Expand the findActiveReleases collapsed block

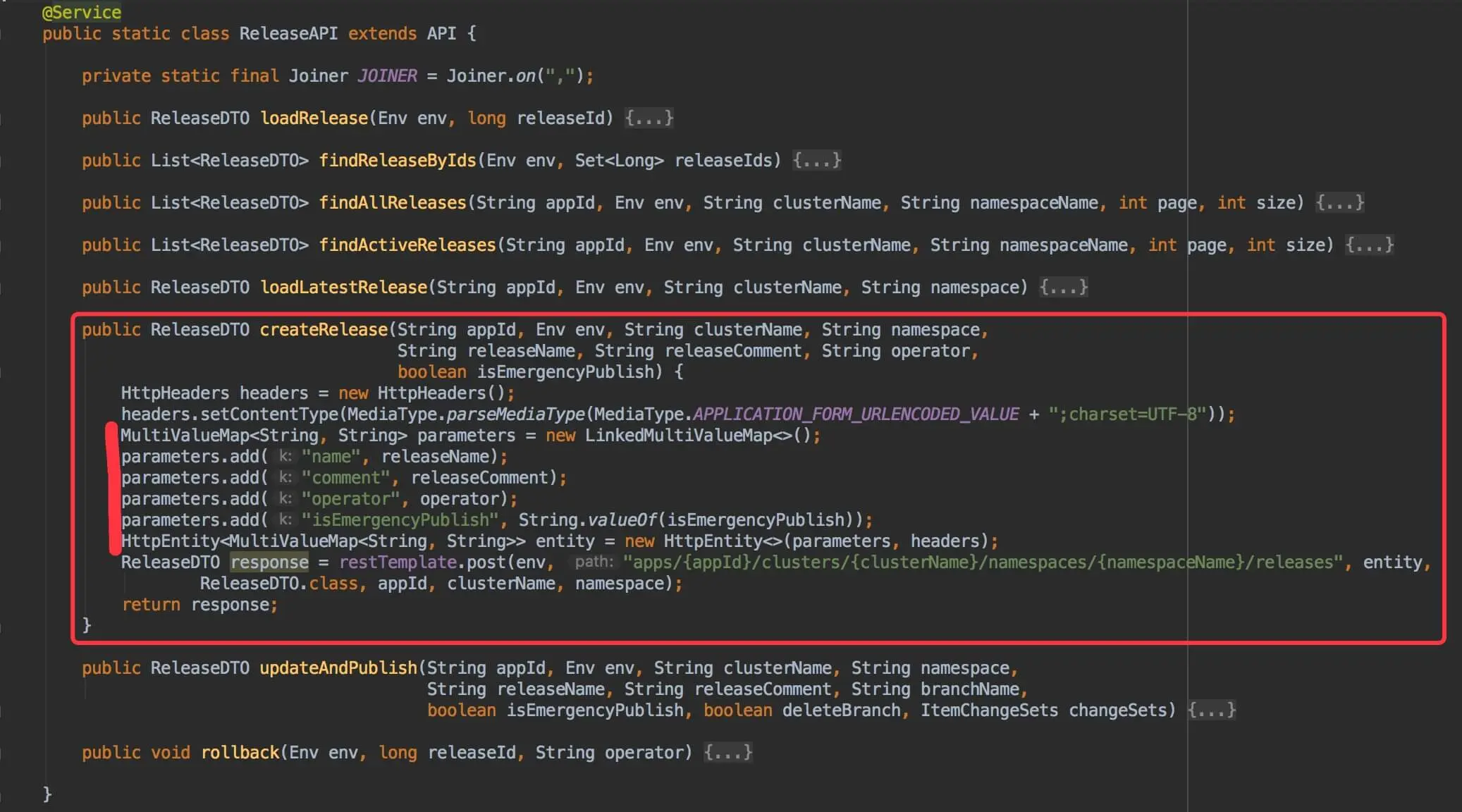(x=1368, y=245)
